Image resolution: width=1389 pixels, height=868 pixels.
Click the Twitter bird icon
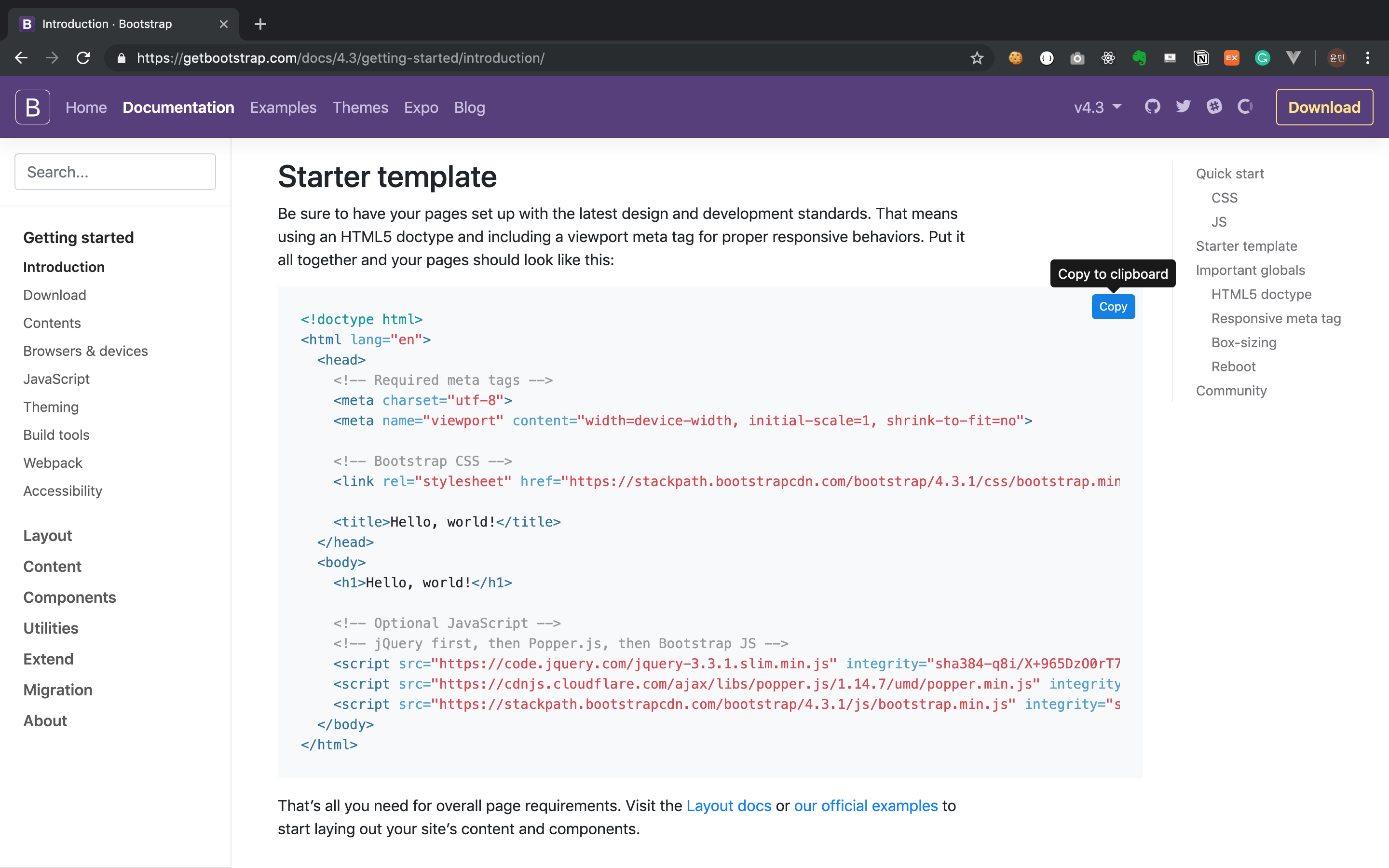coord(1183,107)
